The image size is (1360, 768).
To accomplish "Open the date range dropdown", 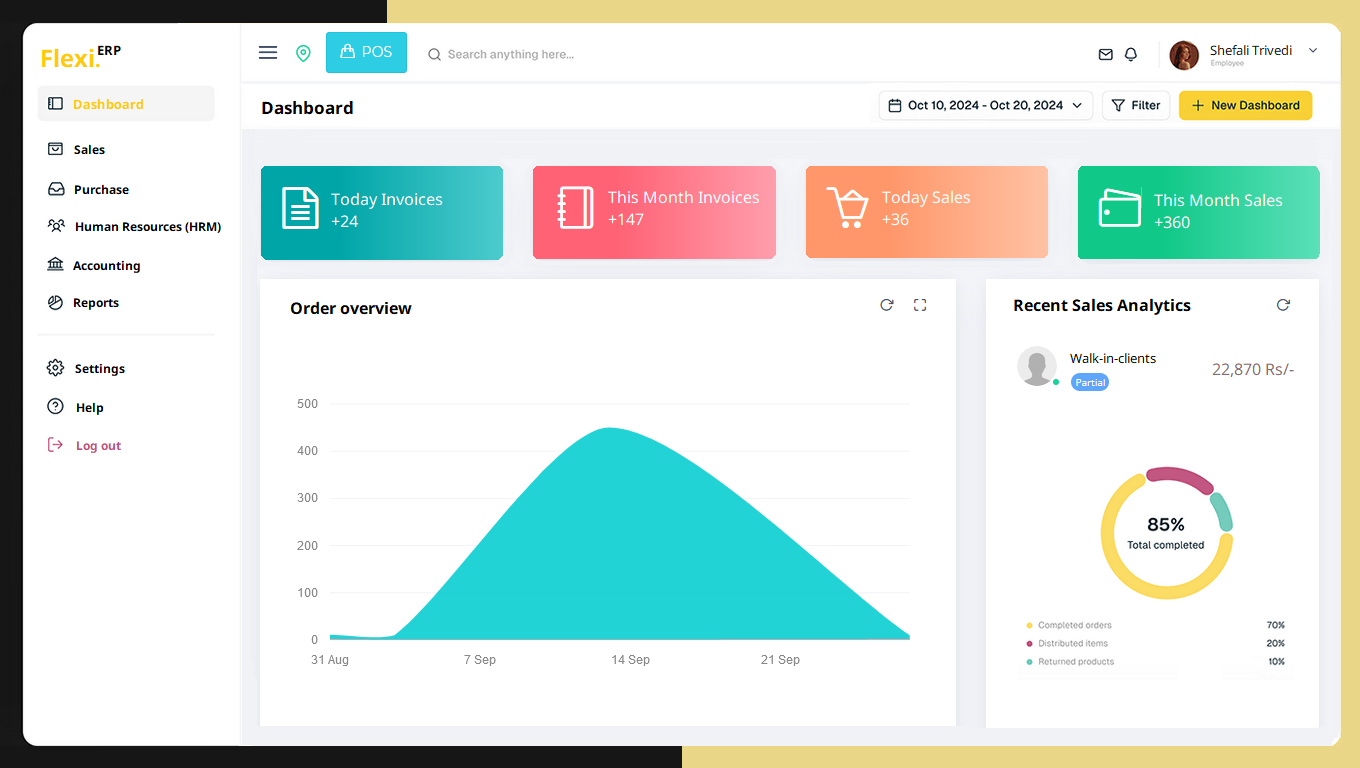I will [985, 105].
